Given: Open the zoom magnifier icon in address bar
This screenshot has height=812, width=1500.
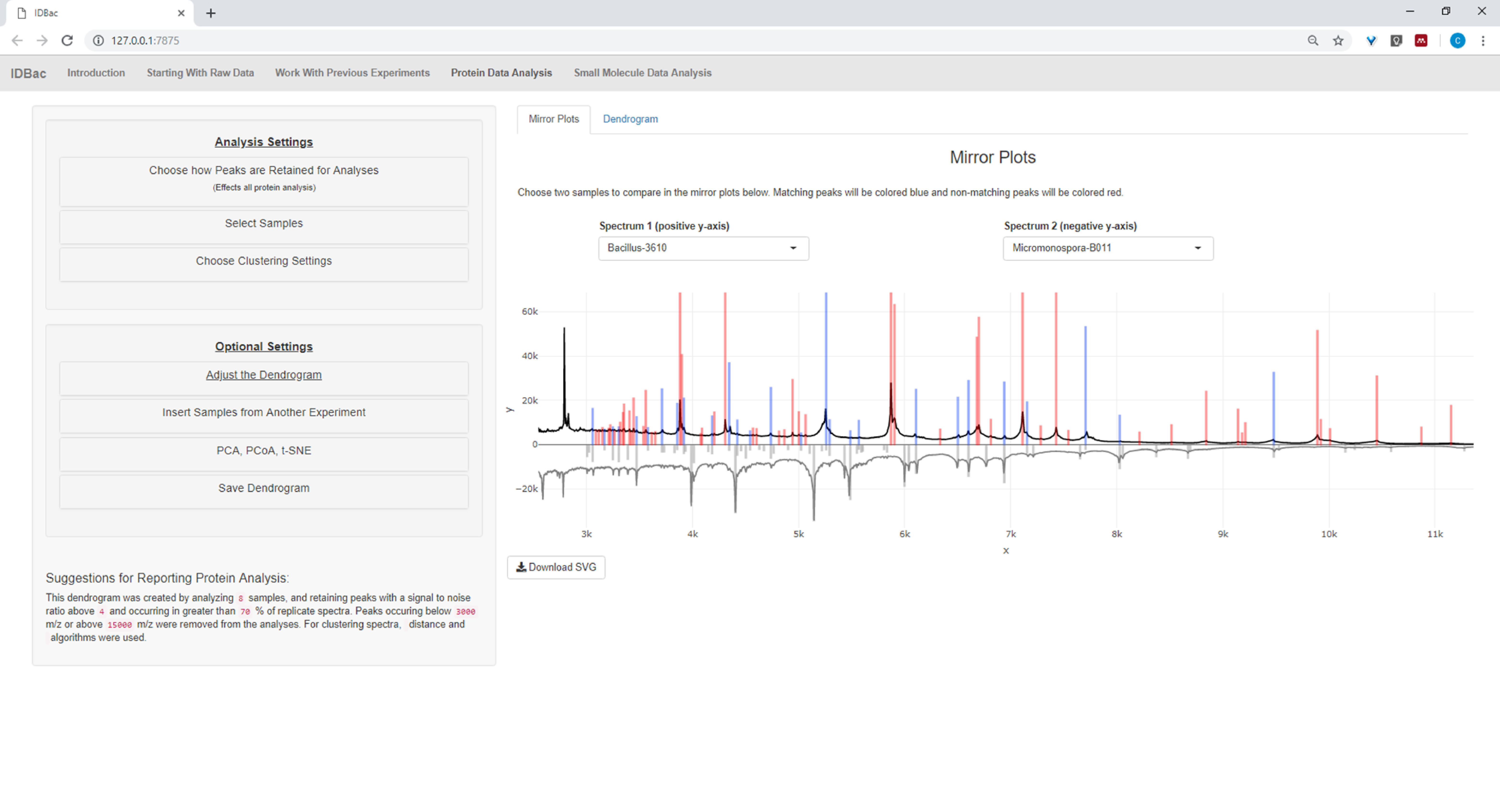Looking at the screenshot, I should pos(1313,40).
